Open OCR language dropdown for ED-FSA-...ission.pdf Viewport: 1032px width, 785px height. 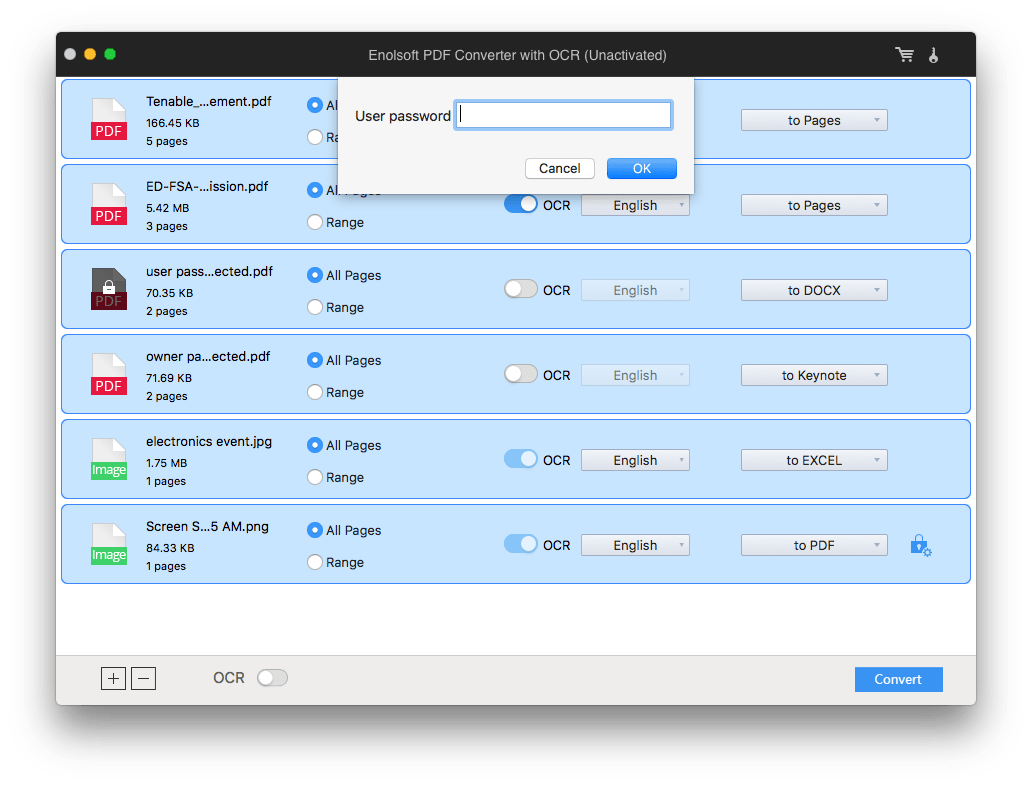[635, 205]
